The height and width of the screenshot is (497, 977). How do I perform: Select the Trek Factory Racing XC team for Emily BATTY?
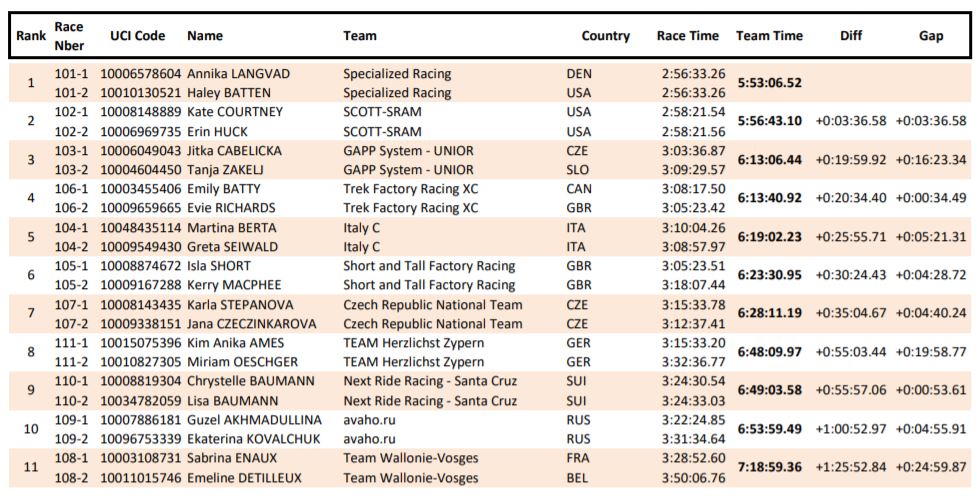tap(411, 189)
